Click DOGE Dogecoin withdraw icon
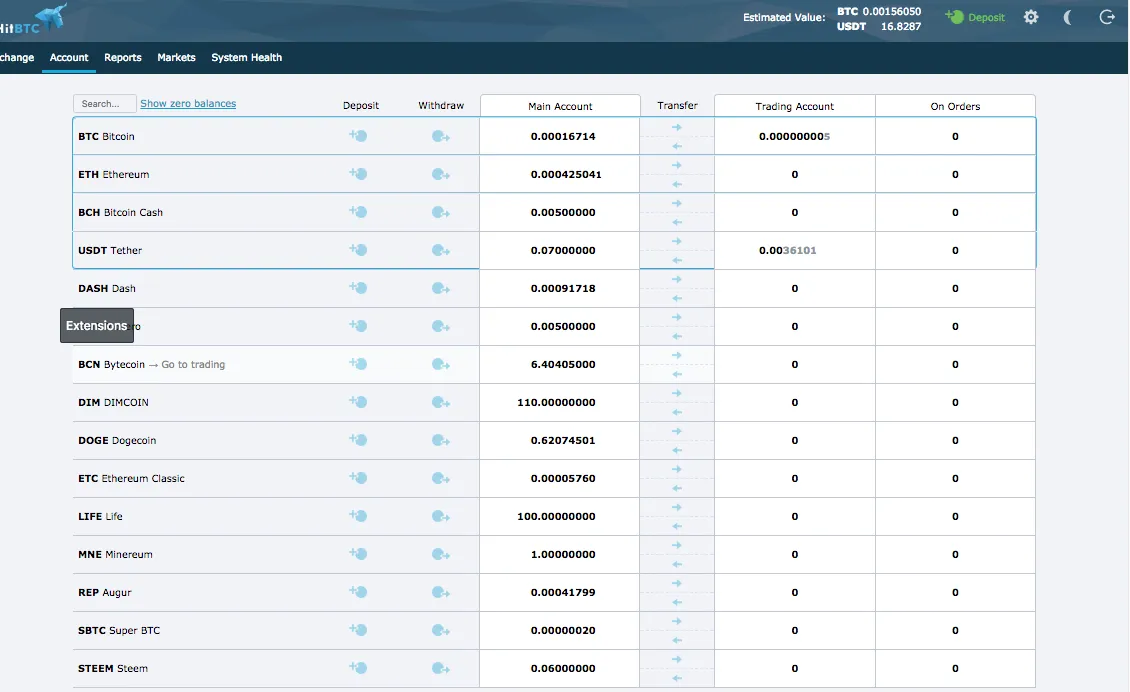The width and height of the screenshot is (1130, 692). (440, 440)
